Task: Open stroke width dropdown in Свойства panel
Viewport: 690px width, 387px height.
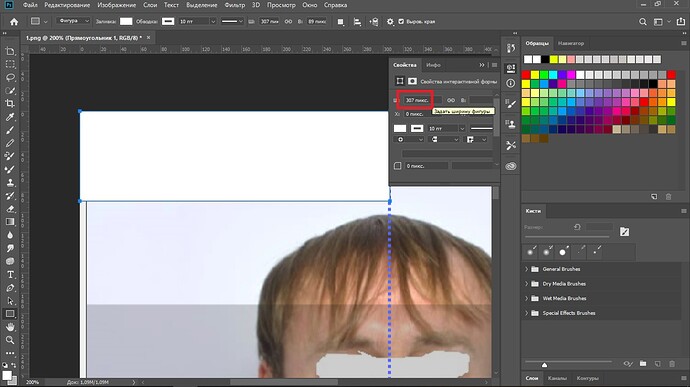Action: [x=462, y=129]
